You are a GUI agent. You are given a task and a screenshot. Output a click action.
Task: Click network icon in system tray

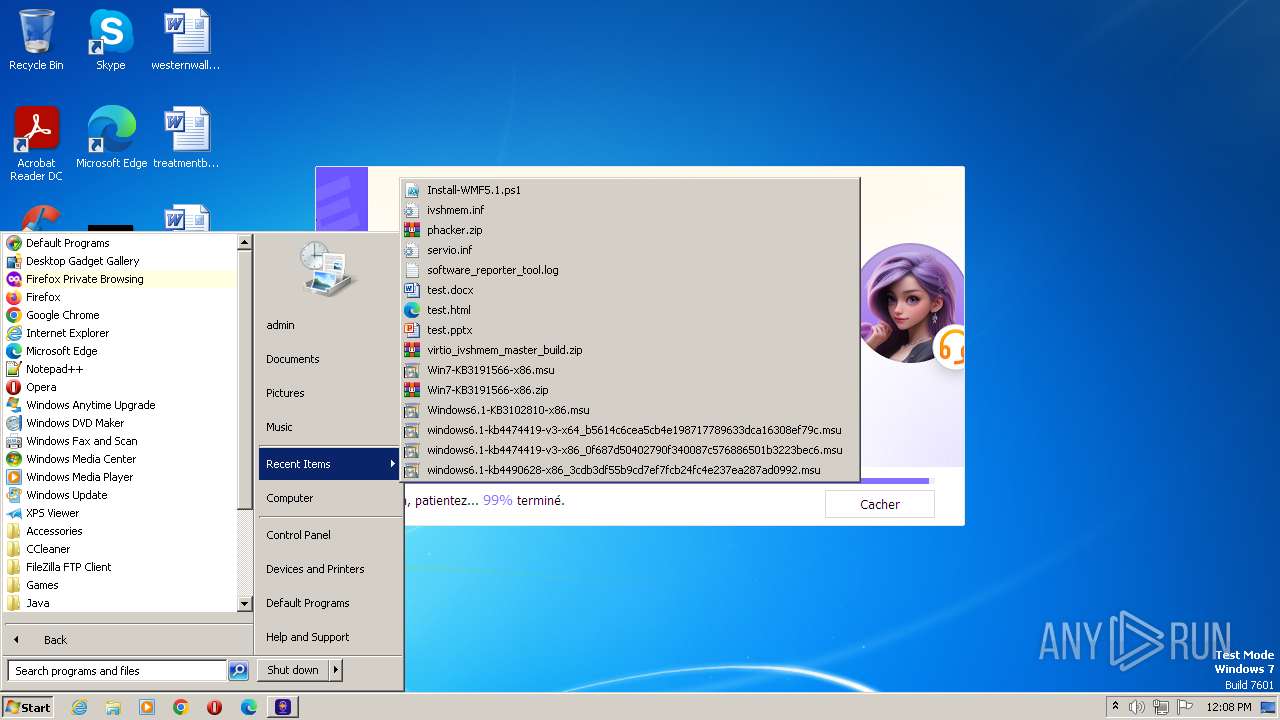click(1162, 707)
